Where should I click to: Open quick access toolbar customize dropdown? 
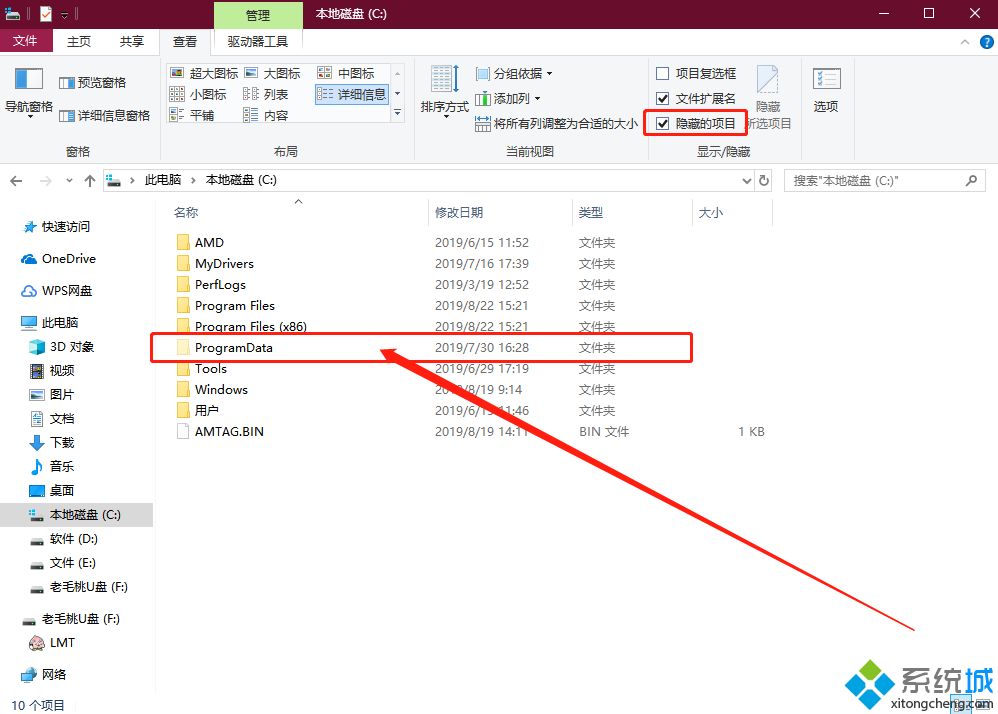tap(64, 14)
